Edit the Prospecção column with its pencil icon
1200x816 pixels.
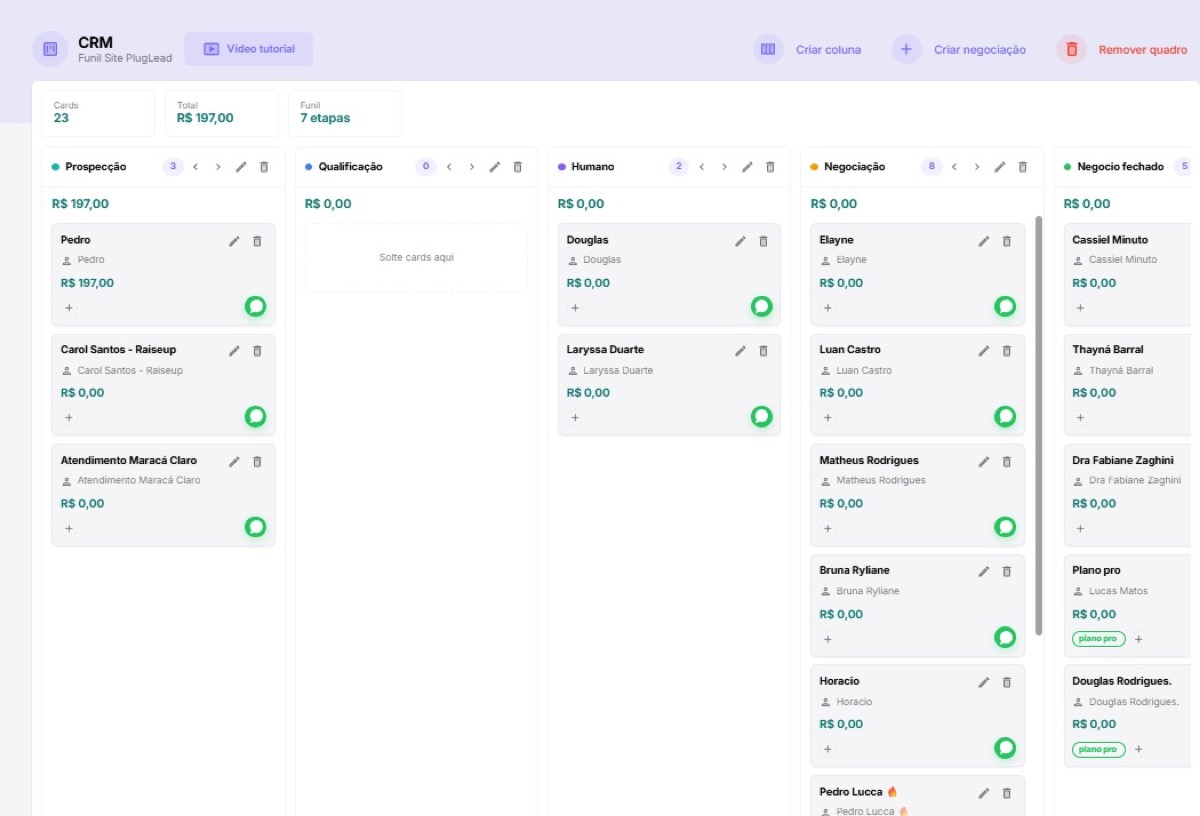point(241,167)
